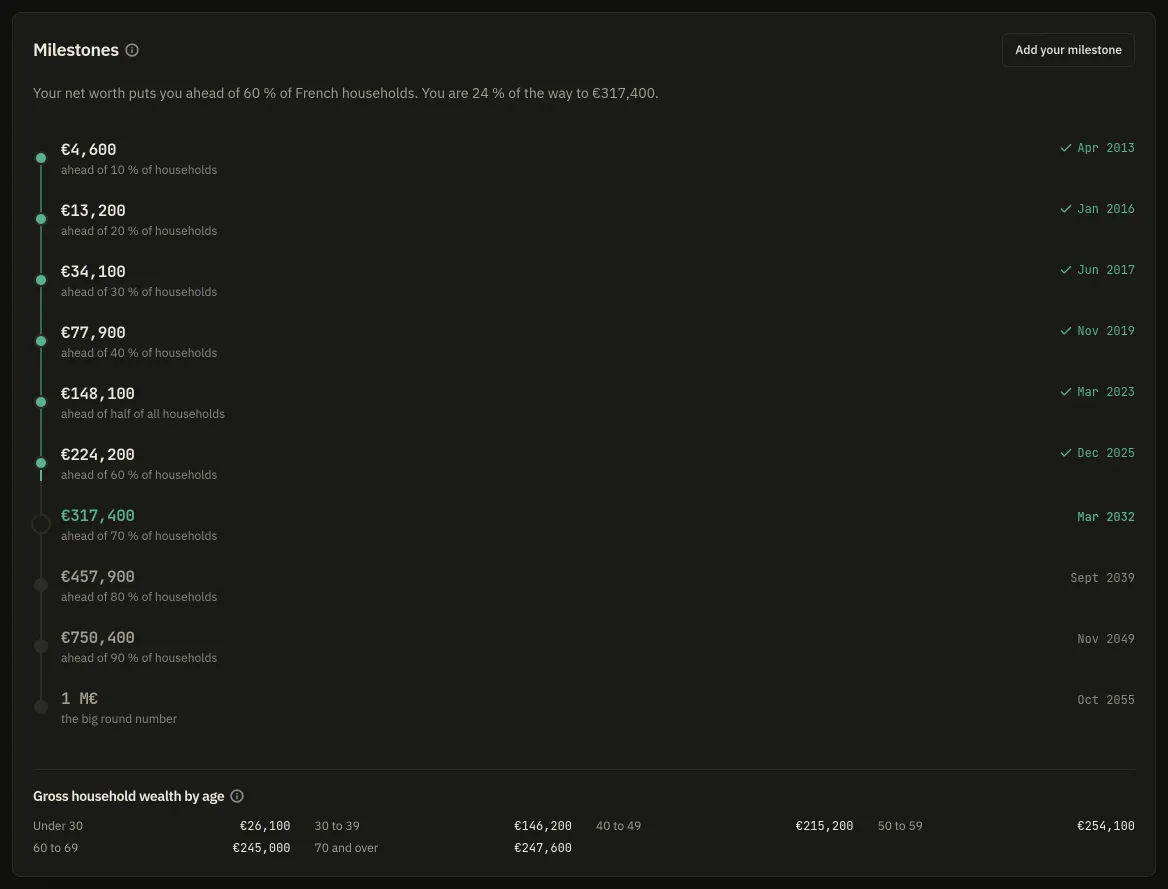Click the checkmark next to Mar 2023
The image size is (1168, 889).
[1065, 392]
